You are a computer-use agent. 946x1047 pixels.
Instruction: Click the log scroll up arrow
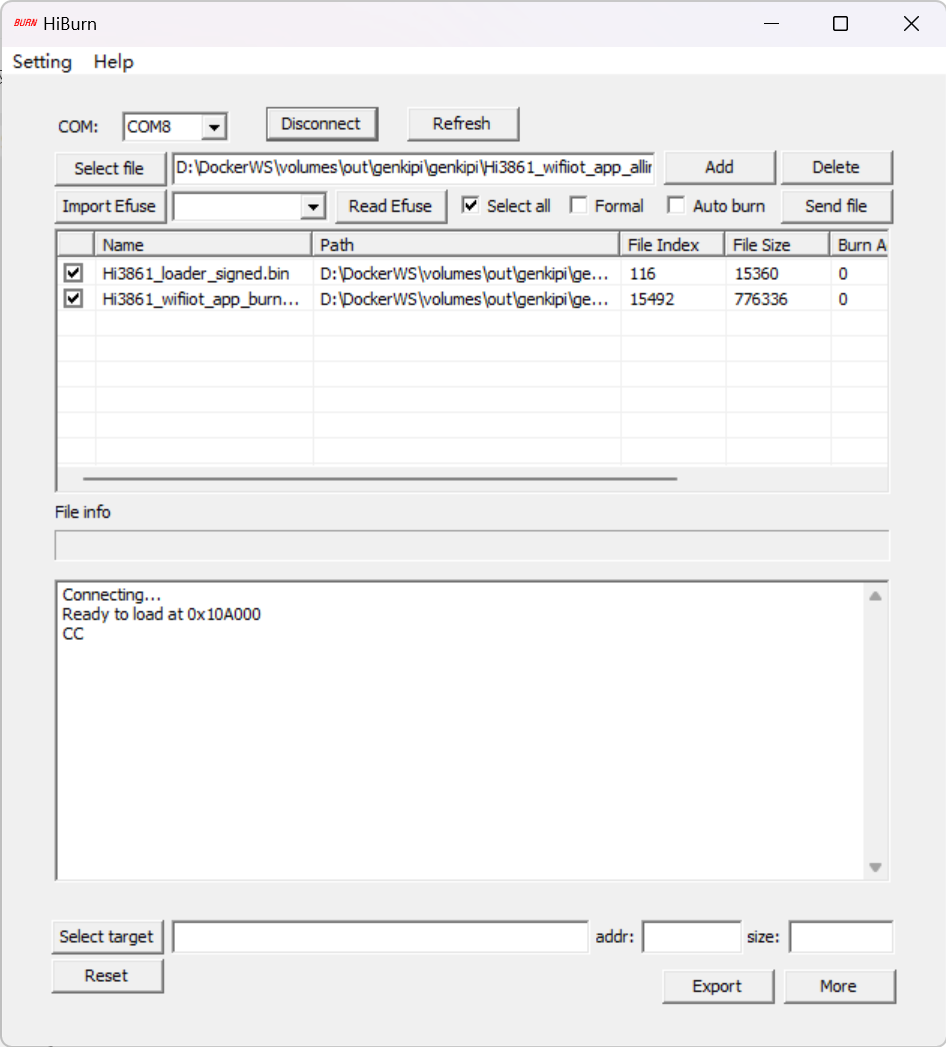coord(875,596)
